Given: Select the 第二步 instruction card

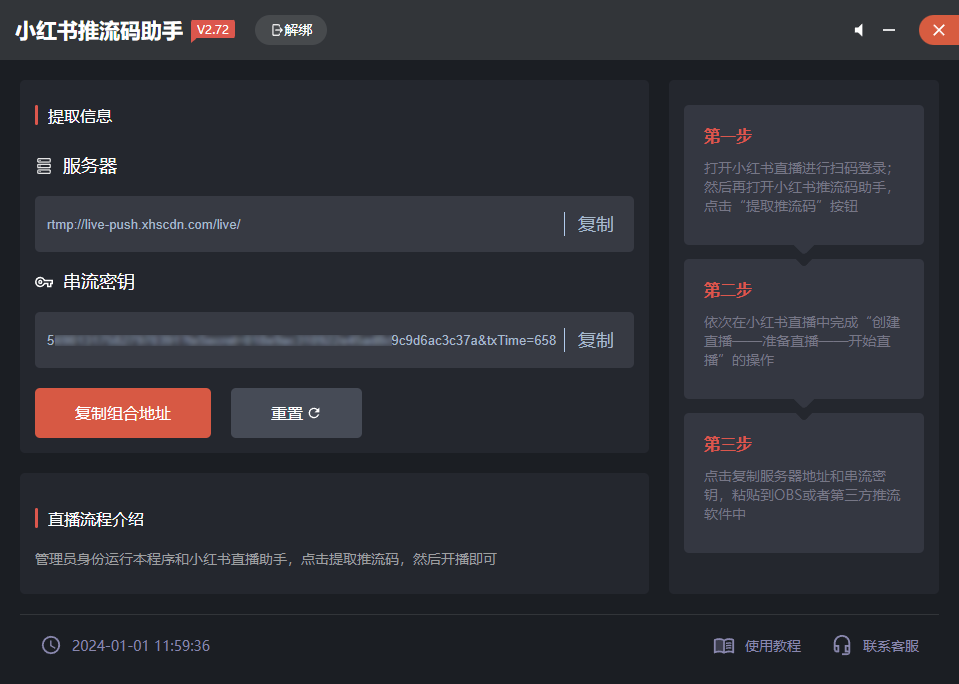Looking at the screenshot, I should point(803,328).
